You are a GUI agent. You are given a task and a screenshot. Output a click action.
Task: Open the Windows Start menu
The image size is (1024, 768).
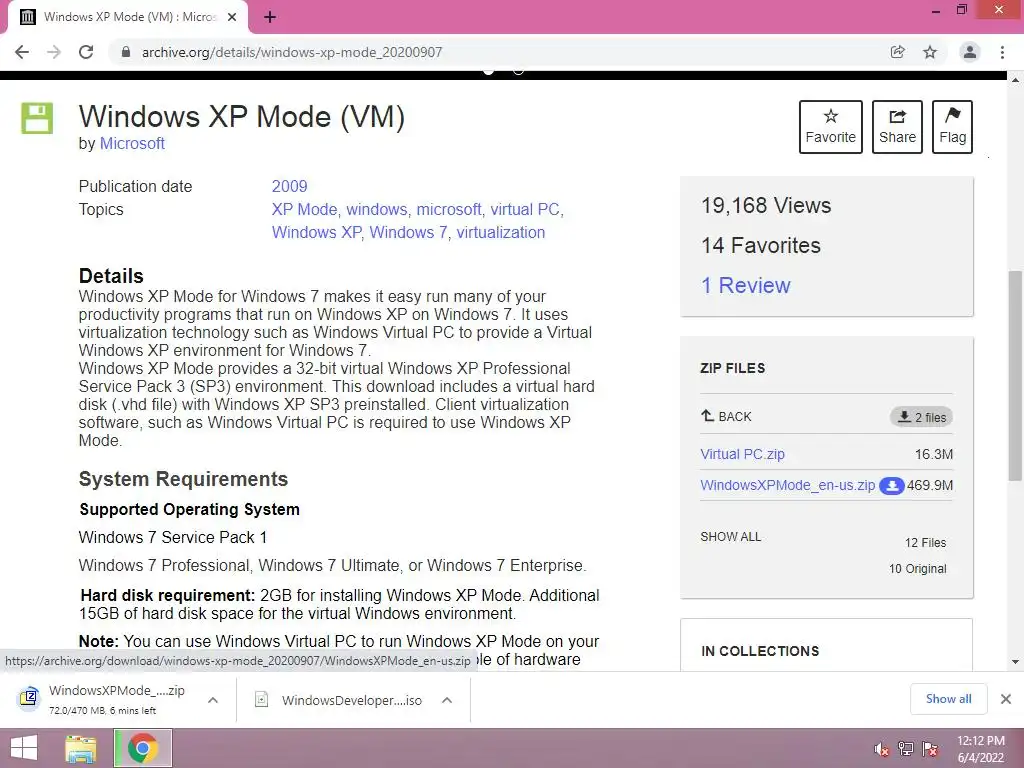[x=24, y=748]
